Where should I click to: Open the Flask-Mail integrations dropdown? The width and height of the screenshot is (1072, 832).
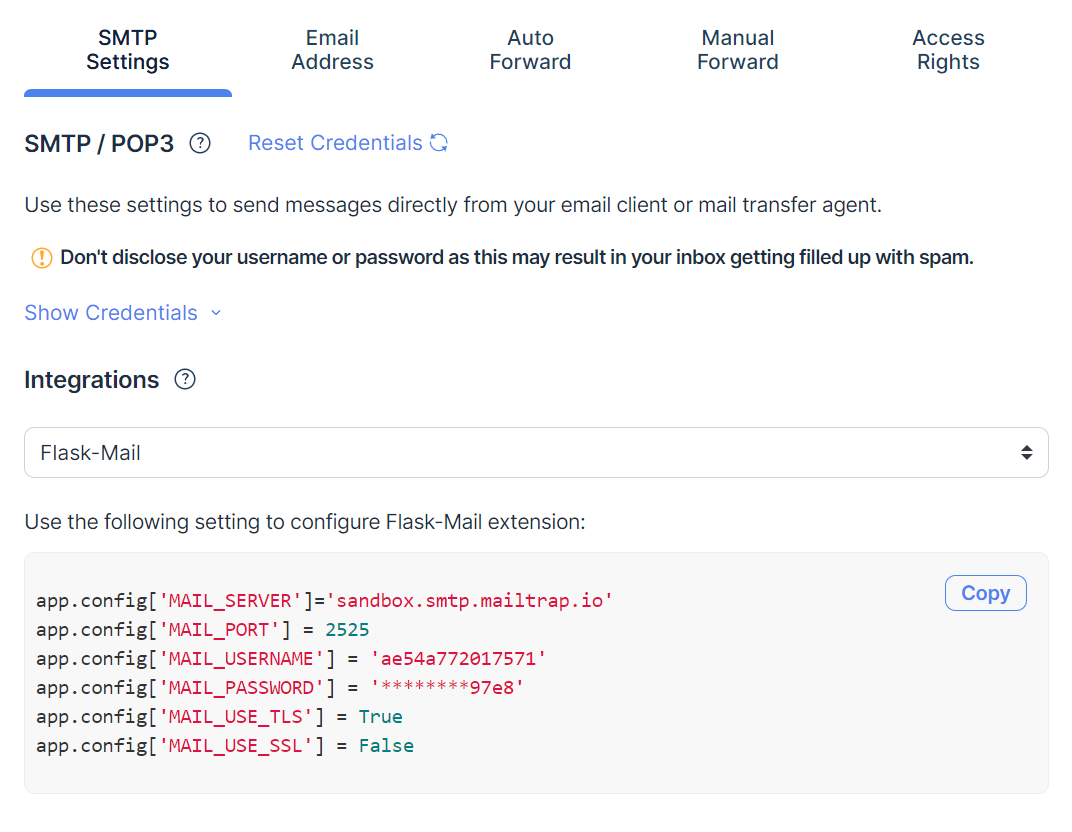(536, 453)
